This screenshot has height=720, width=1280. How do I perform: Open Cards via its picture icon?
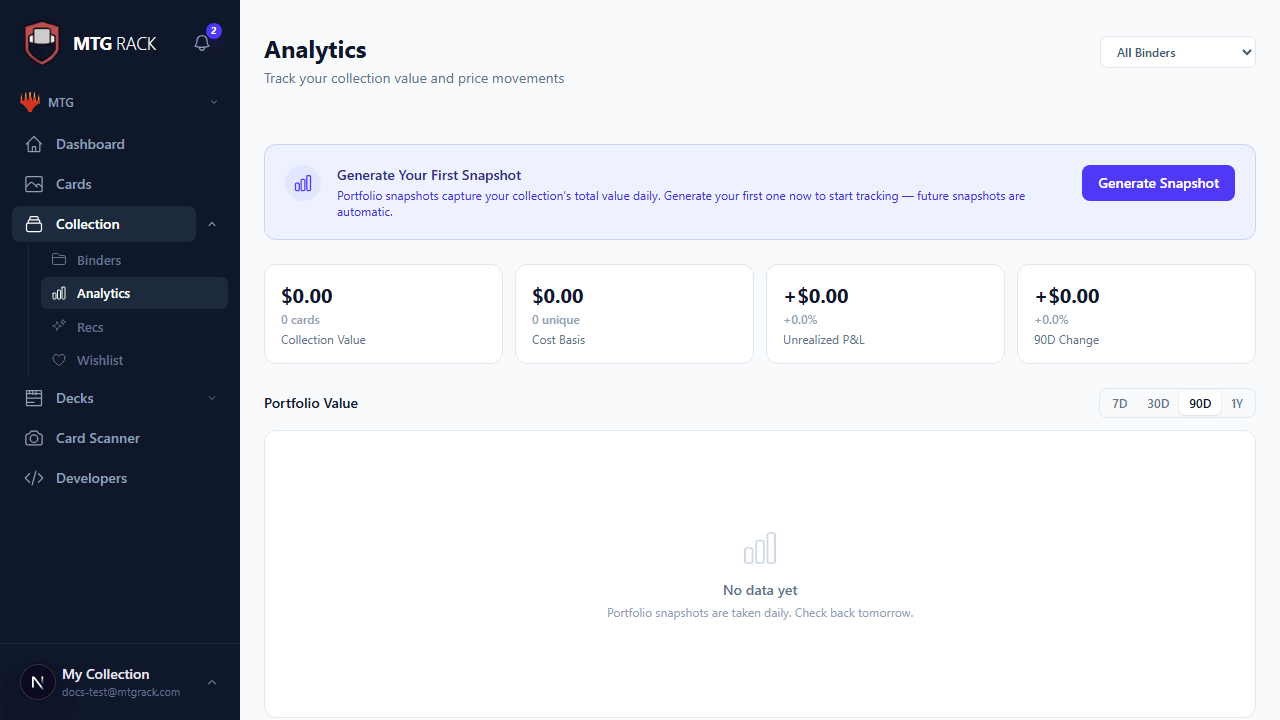(x=33, y=184)
